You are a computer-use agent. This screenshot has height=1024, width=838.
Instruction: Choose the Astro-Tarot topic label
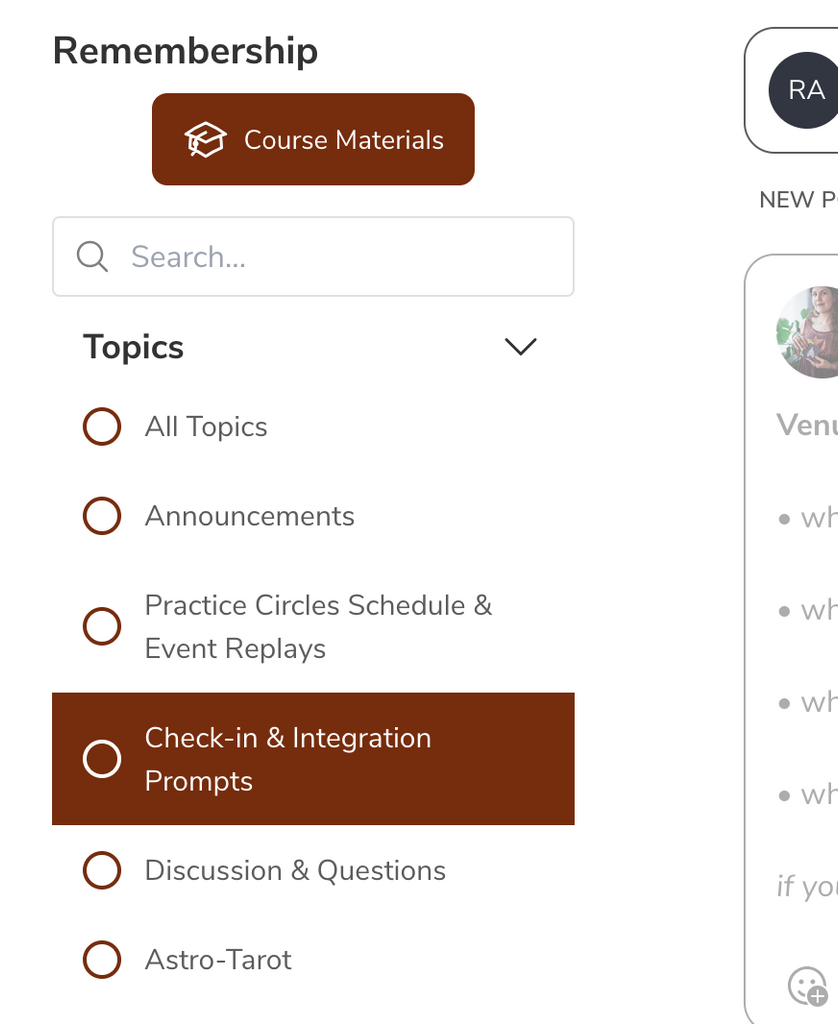coord(218,960)
